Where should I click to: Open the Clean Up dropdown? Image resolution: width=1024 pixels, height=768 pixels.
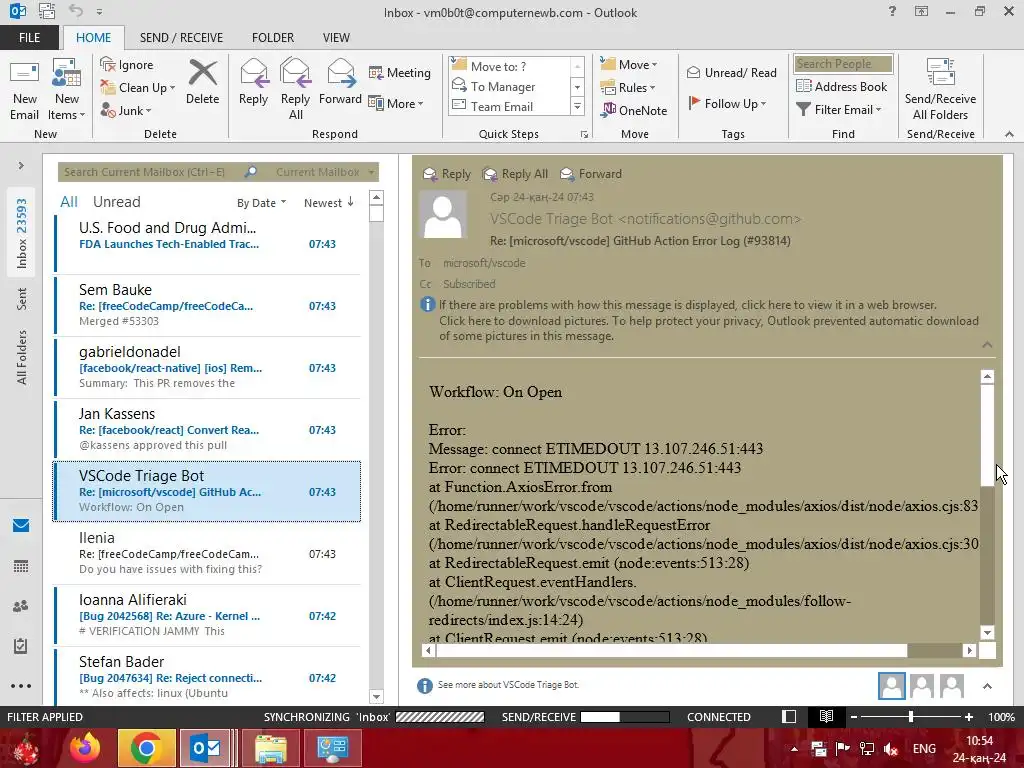pyautogui.click(x=138, y=88)
